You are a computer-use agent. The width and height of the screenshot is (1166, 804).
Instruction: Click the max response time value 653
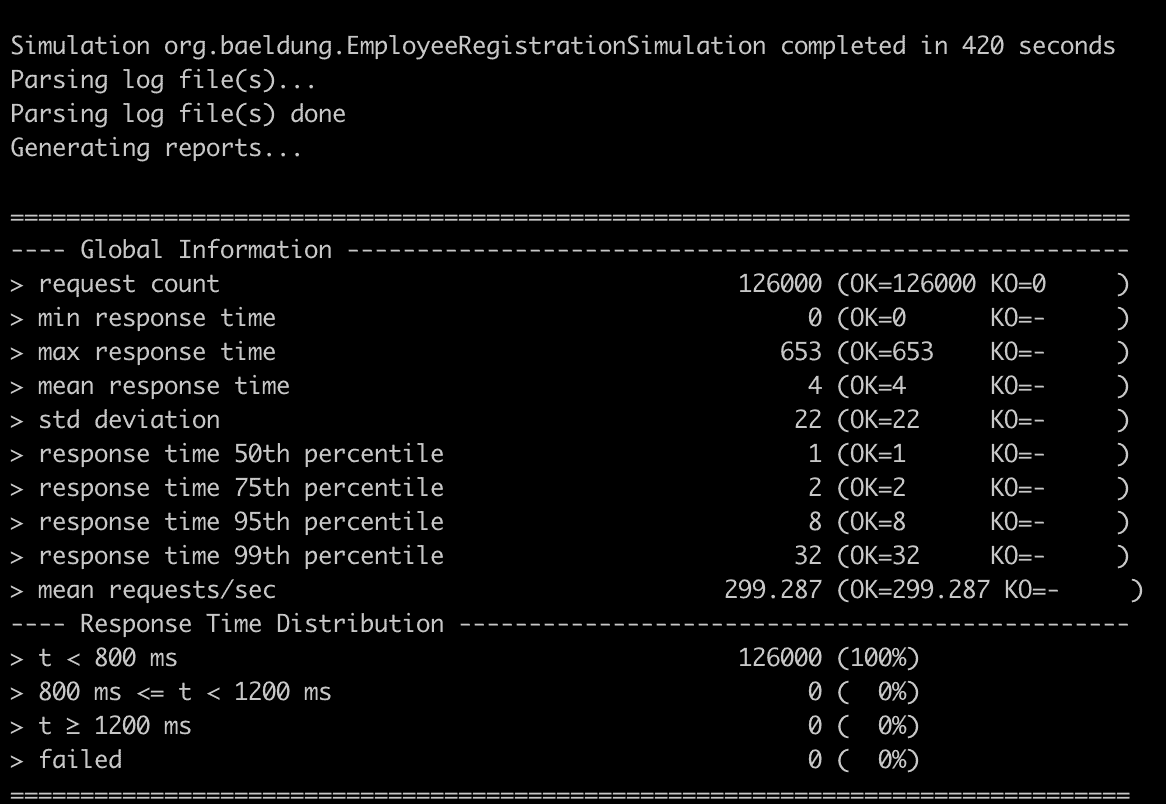click(801, 352)
